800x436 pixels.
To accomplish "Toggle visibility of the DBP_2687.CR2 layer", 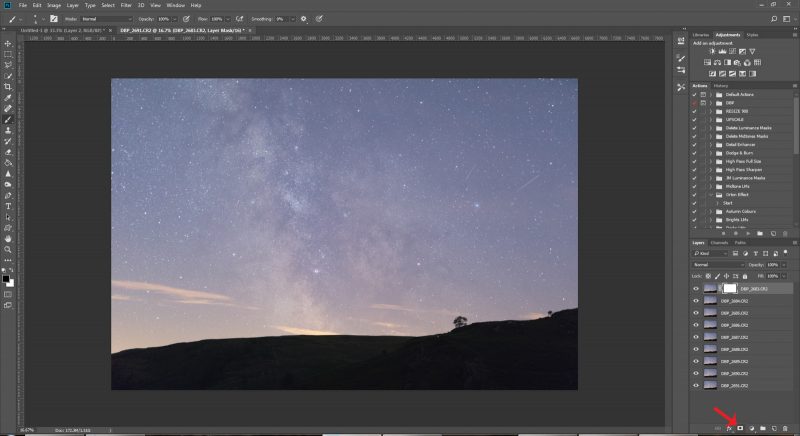I will point(696,337).
